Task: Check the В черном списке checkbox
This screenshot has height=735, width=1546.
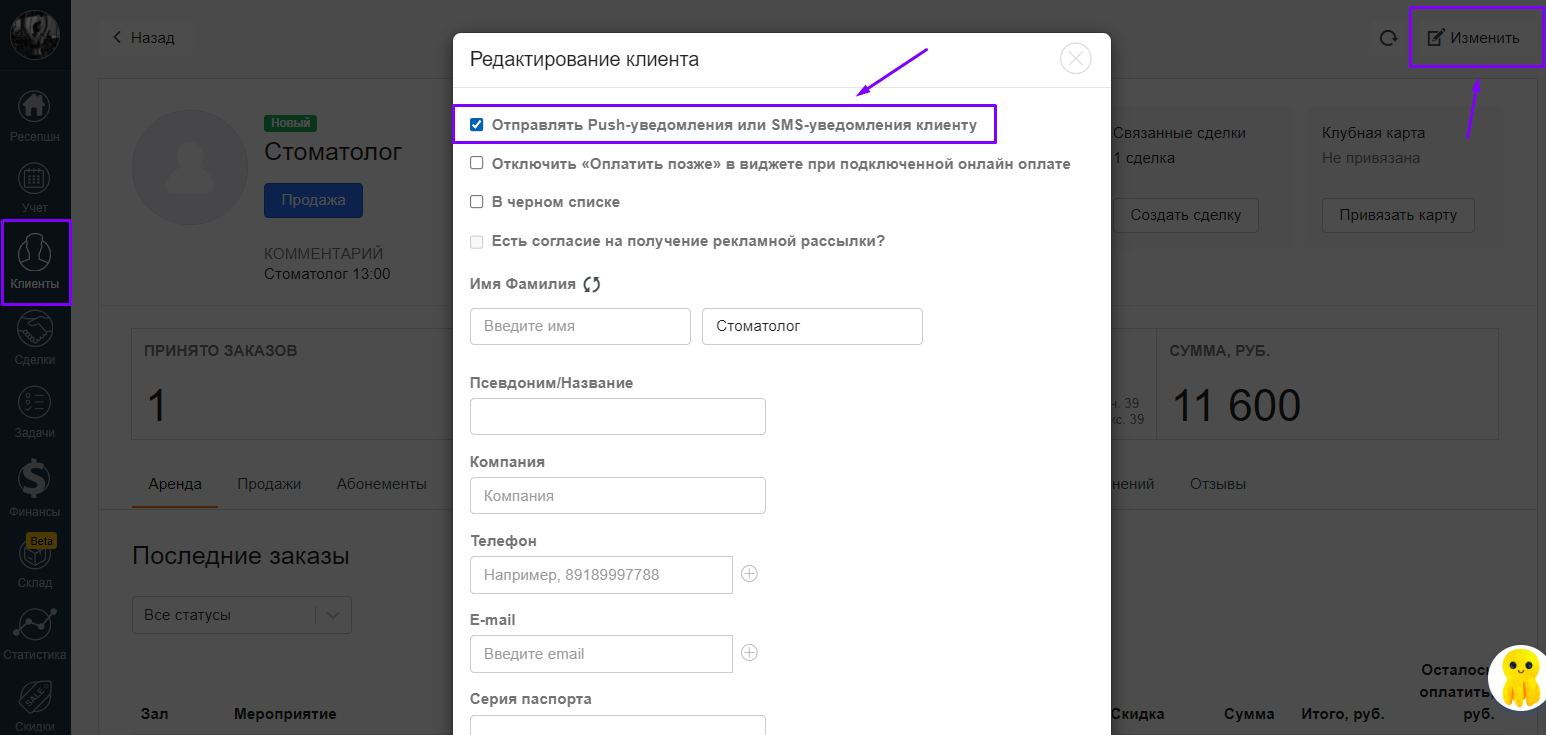Action: tap(477, 202)
